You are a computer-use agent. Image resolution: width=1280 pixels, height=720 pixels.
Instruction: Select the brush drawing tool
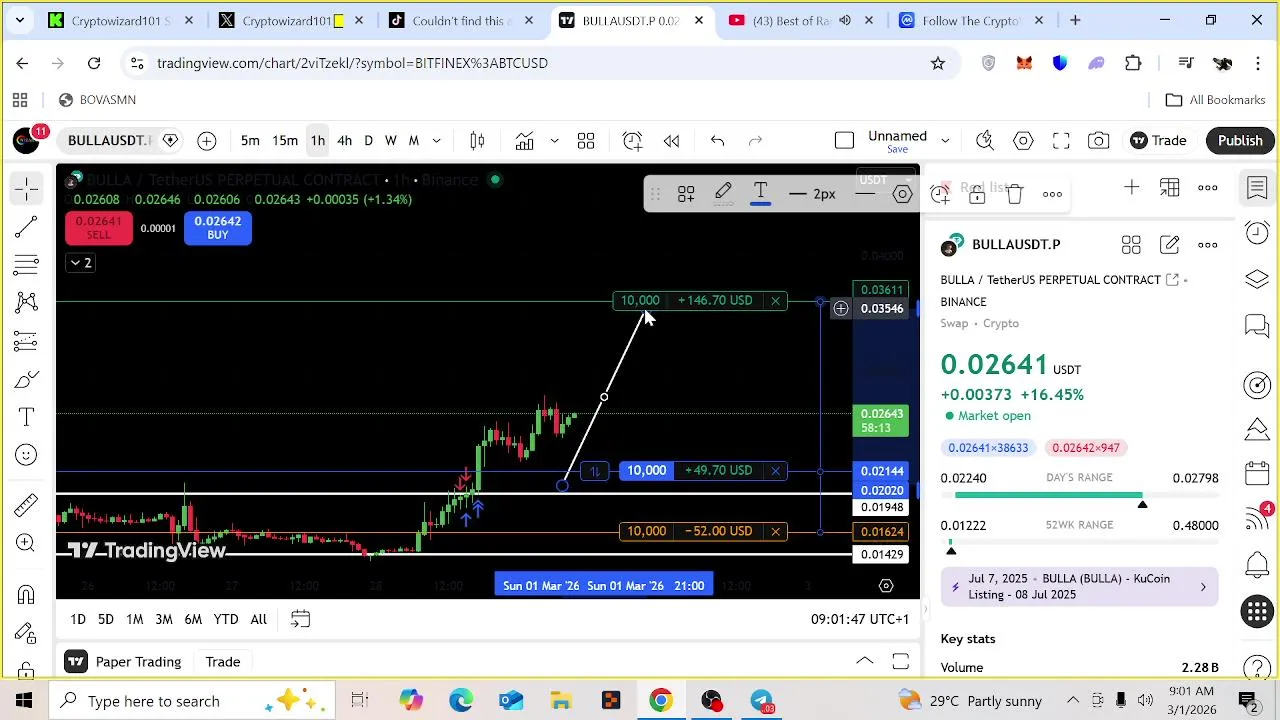(27, 379)
